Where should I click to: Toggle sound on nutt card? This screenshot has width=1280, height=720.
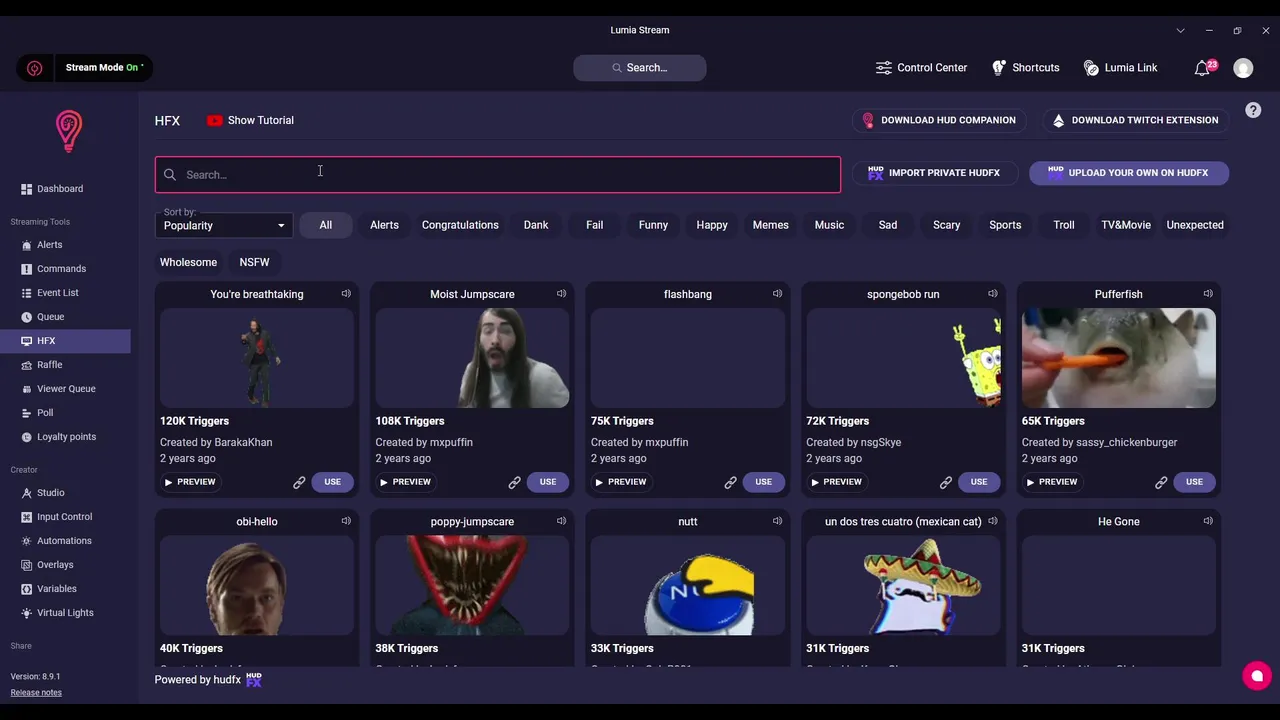777,521
